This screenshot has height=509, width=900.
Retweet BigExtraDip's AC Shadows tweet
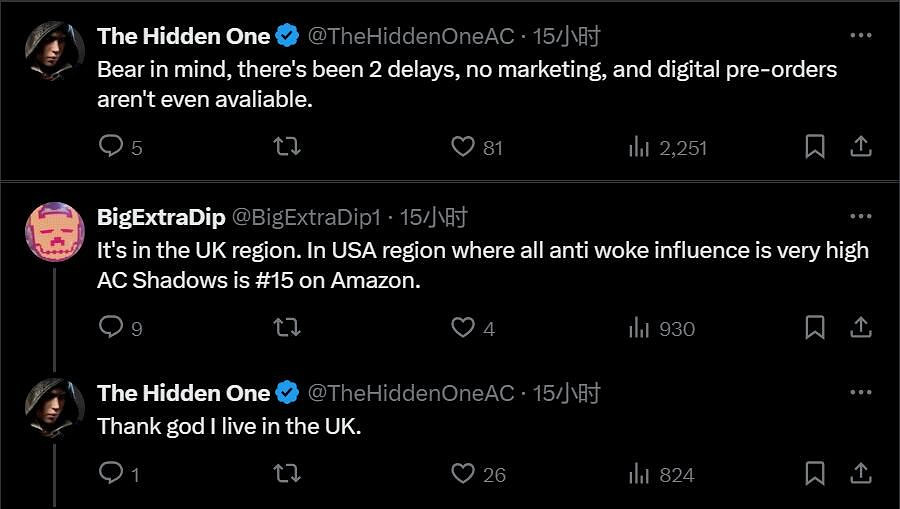click(287, 327)
